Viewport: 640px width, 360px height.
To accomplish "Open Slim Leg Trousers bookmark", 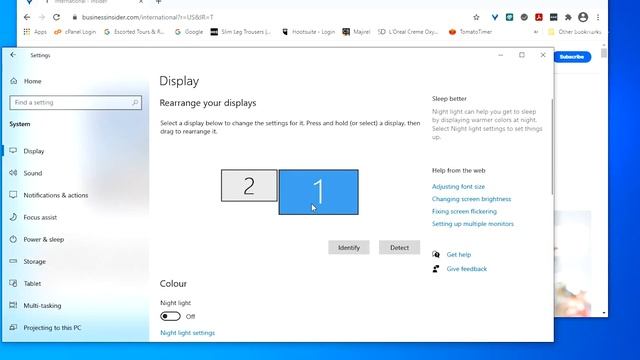I will 241,31.
